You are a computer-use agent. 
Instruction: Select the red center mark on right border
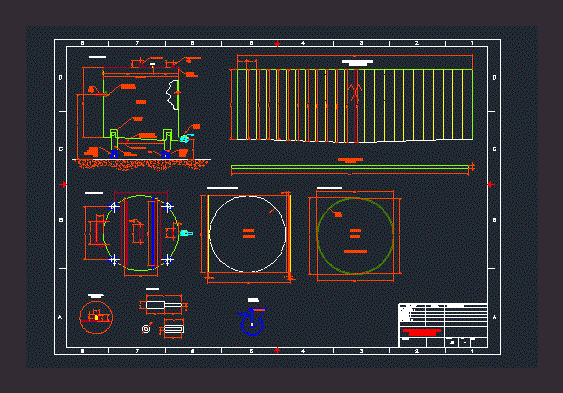click(490, 184)
